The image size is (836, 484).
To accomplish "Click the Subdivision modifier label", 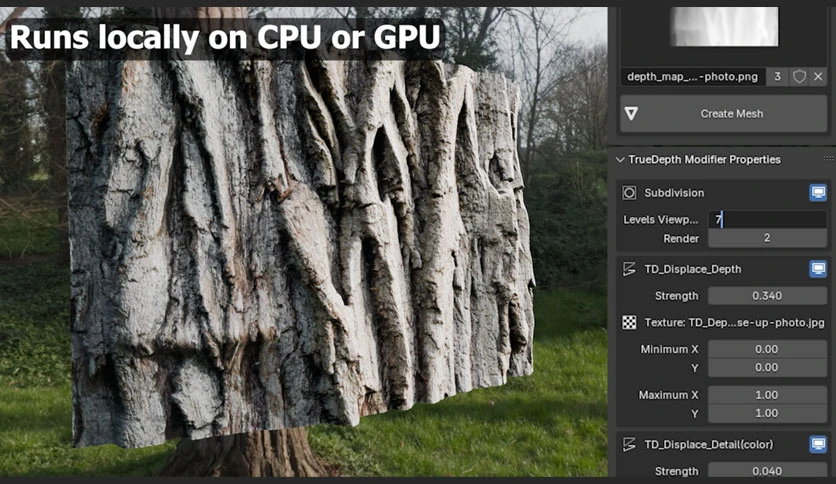I will pyautogui.click(x=674, y=193).
